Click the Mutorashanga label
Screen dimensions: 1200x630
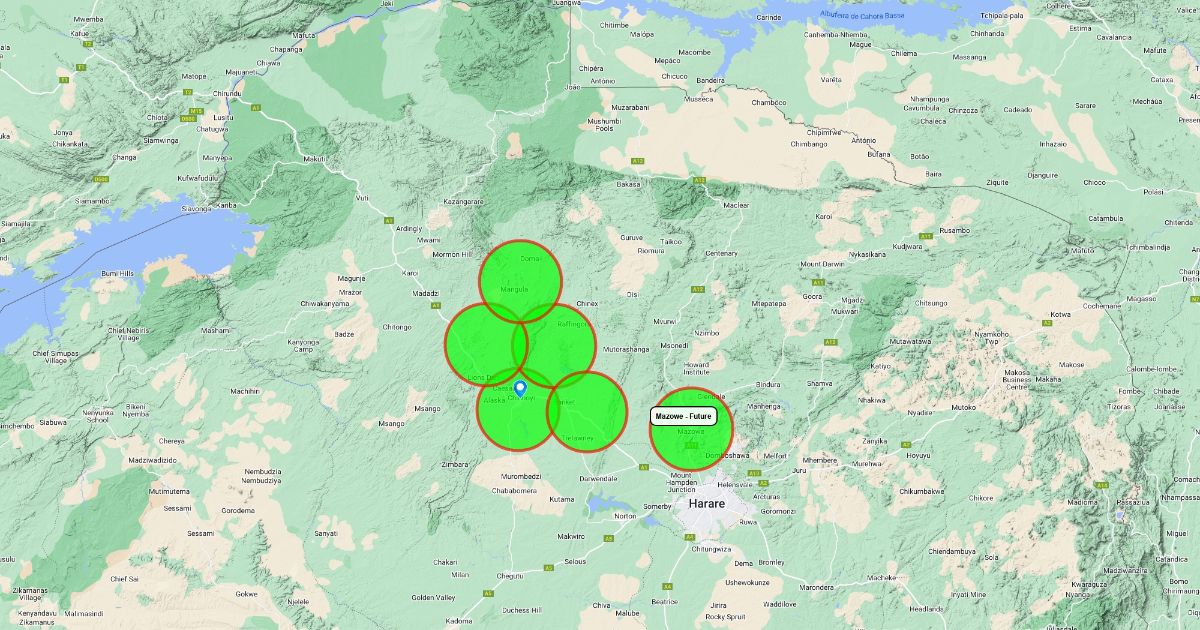[x=627, y=349]
